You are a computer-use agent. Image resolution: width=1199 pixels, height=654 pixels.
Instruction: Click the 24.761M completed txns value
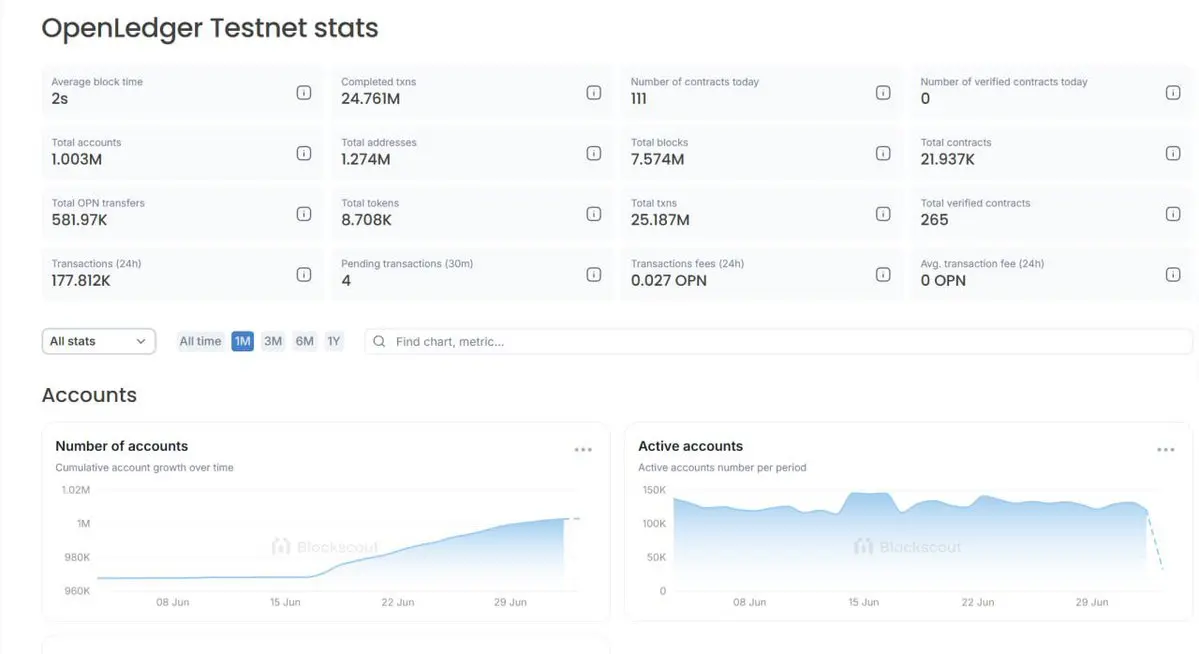[370, 99]
